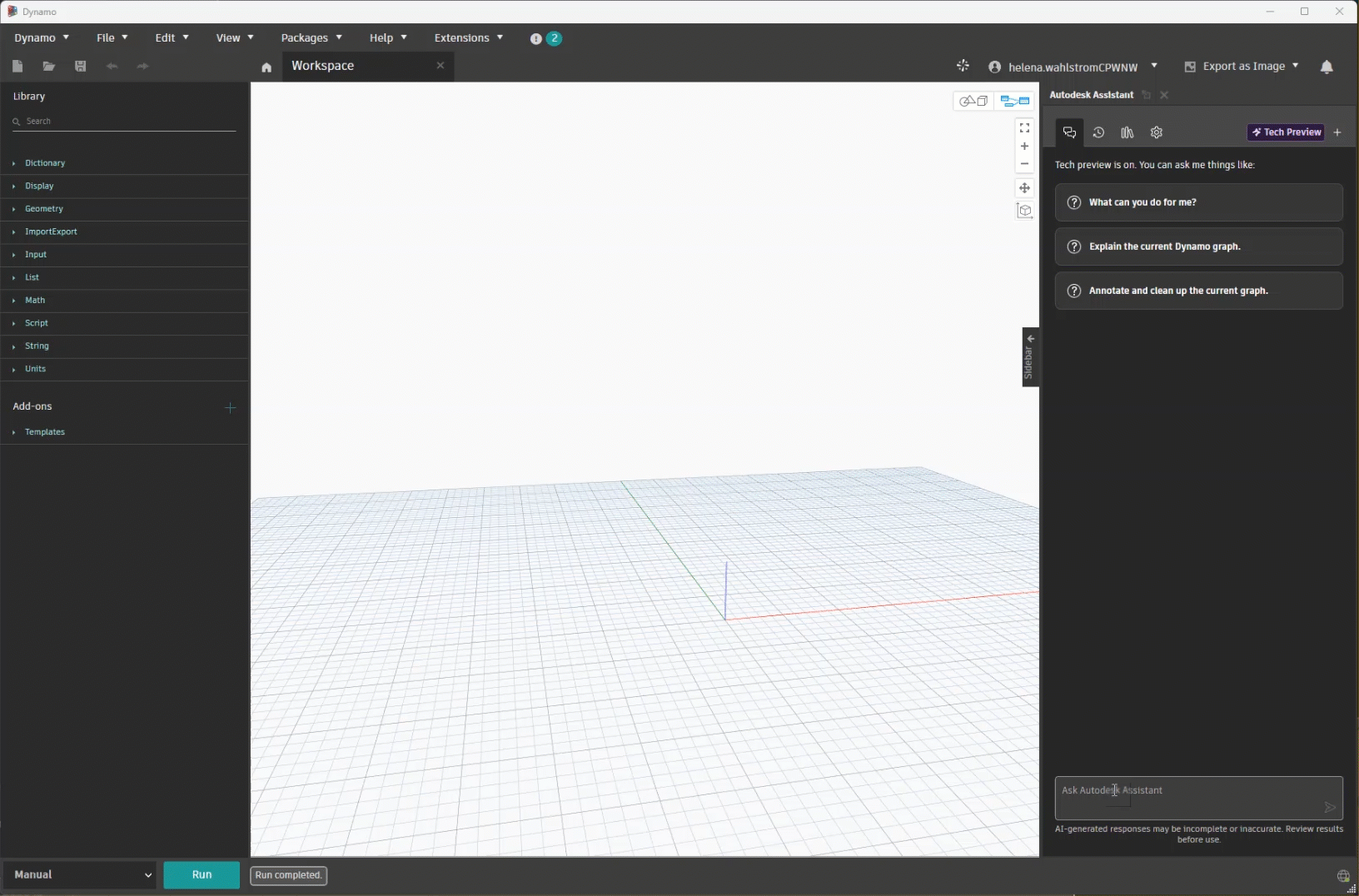1359x896 pixels.
Task: Expand the Display library category
Action: [x=124, y=187]
